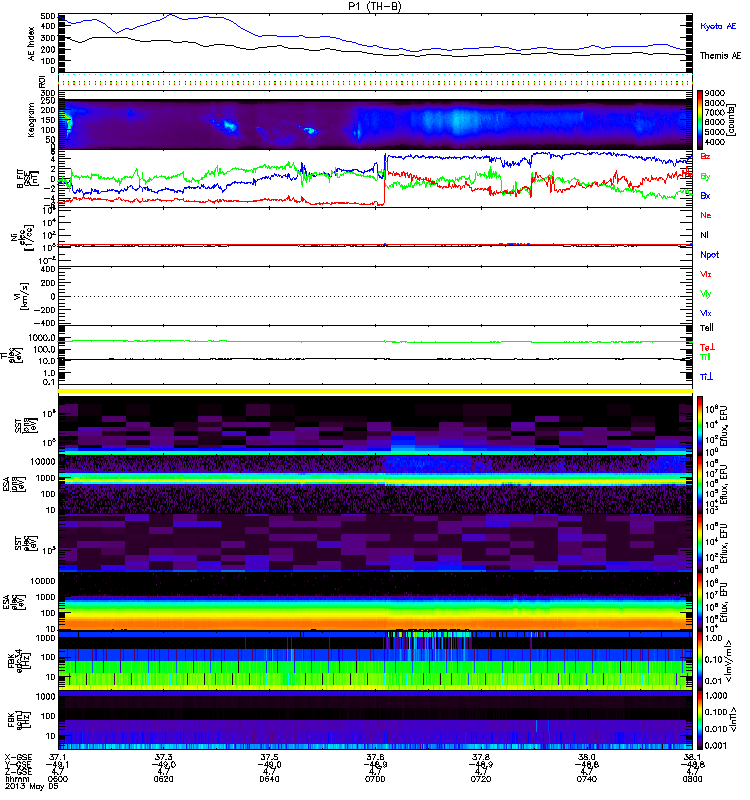750x800 pixels.
Task: Select the keogram counts color bar
Action: tap(700, 120)
